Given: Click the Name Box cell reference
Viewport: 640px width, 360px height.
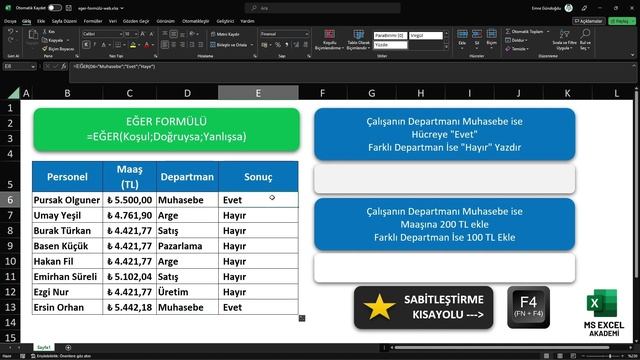Looking at the screenshot, I should tap(19, 66).
